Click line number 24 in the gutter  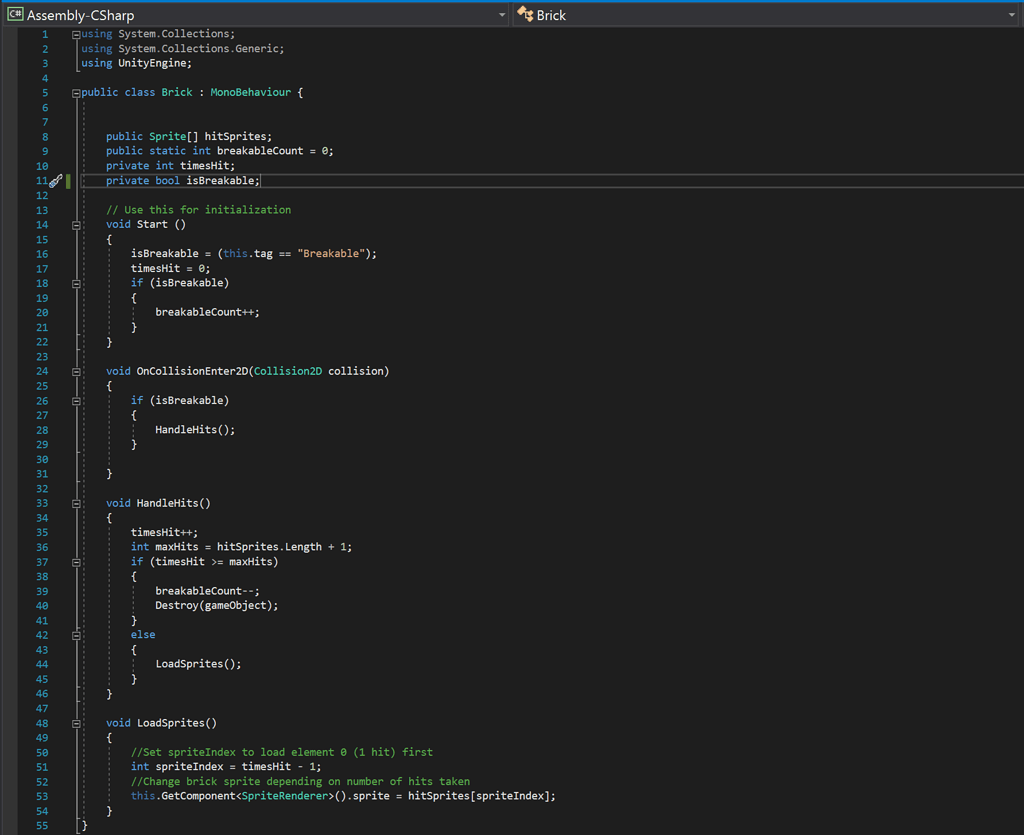(42, 371)
